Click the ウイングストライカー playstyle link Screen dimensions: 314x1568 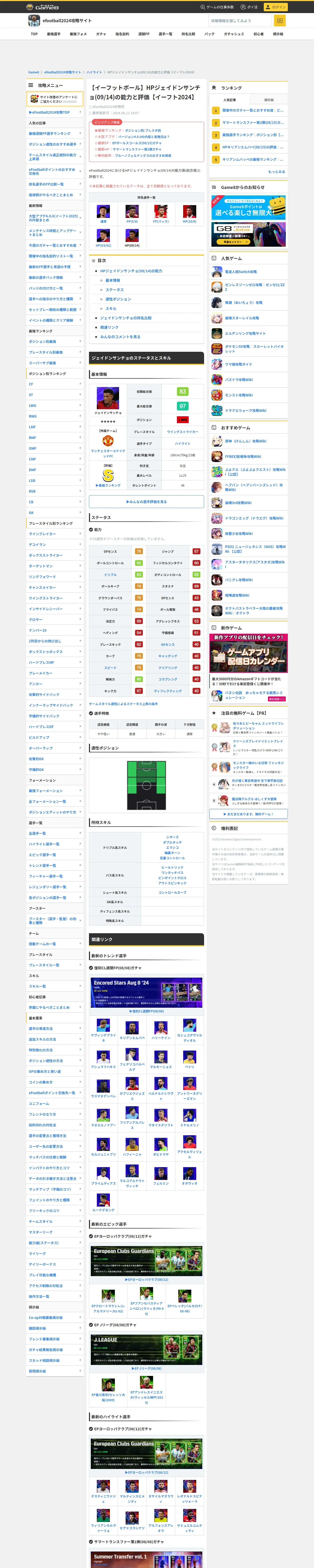coord(182,431)
